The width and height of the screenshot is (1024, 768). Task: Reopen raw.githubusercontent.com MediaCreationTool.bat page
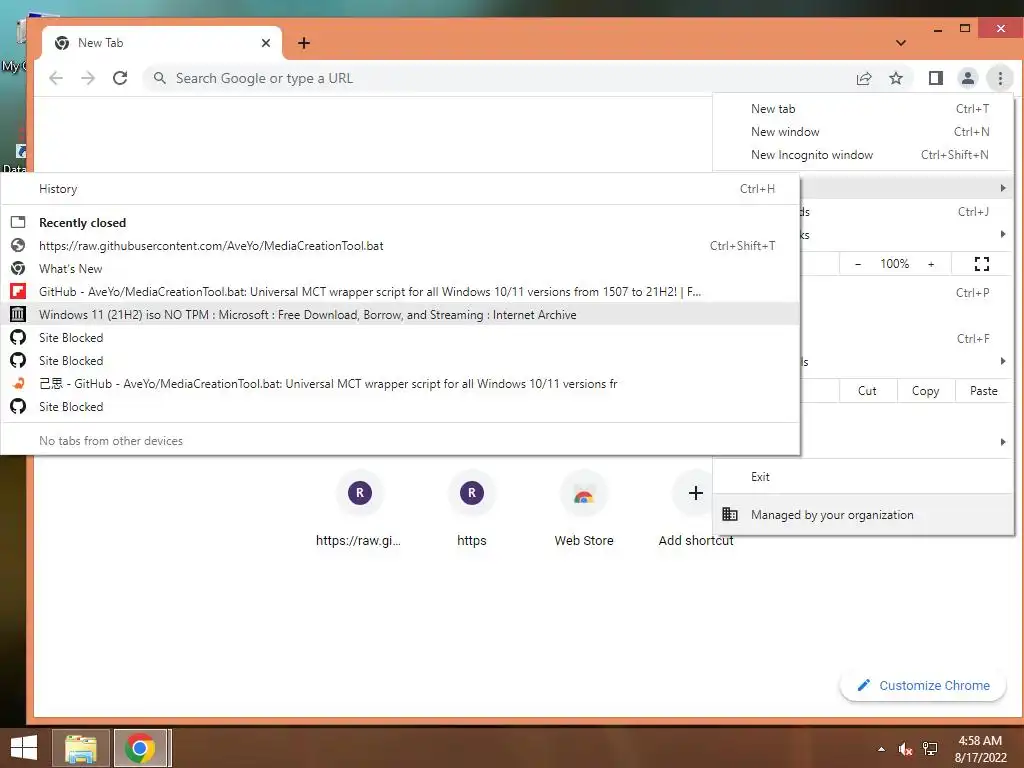[400, 246]
